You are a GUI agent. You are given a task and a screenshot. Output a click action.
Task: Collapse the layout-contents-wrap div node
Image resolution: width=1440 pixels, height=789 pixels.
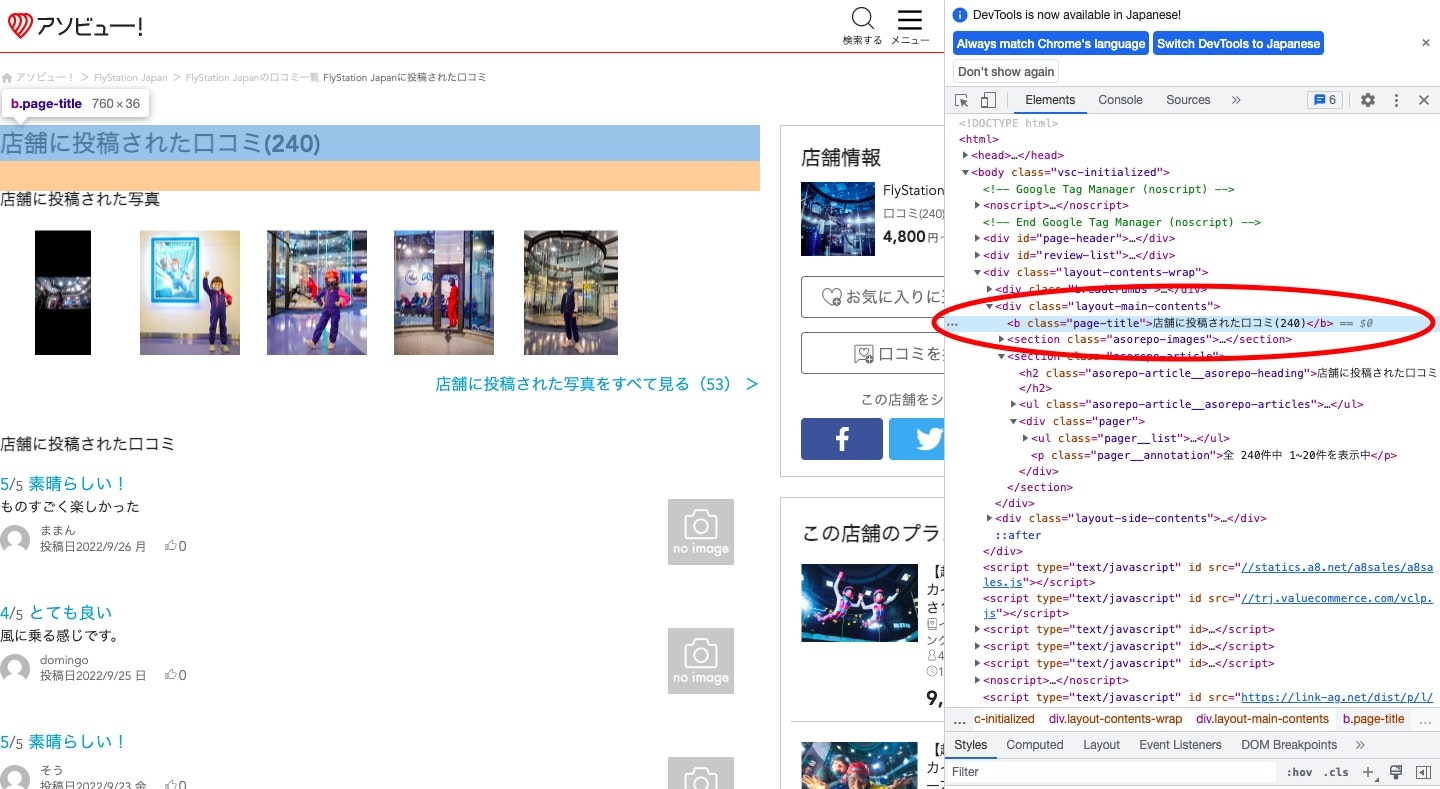click(978, 273)
